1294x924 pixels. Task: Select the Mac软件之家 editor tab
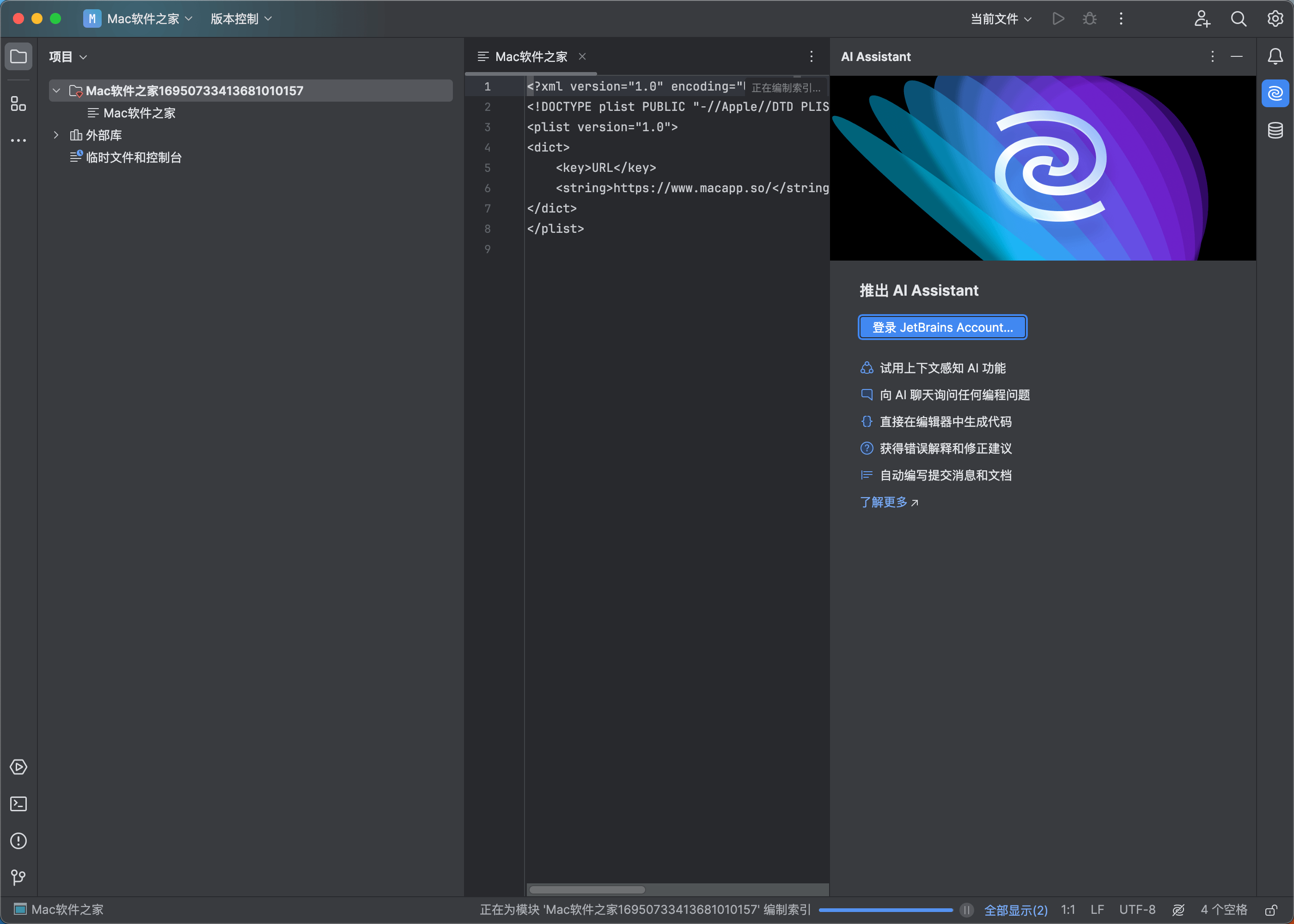tap(531, 56)
